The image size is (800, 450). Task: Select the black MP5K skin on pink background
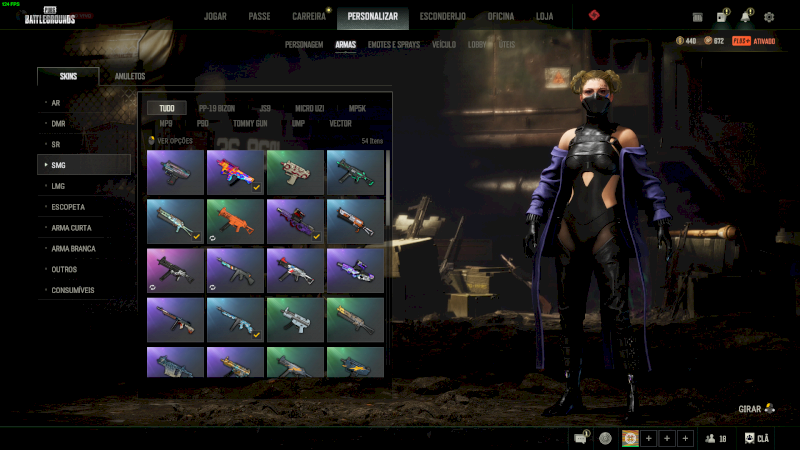click(175, 271)
